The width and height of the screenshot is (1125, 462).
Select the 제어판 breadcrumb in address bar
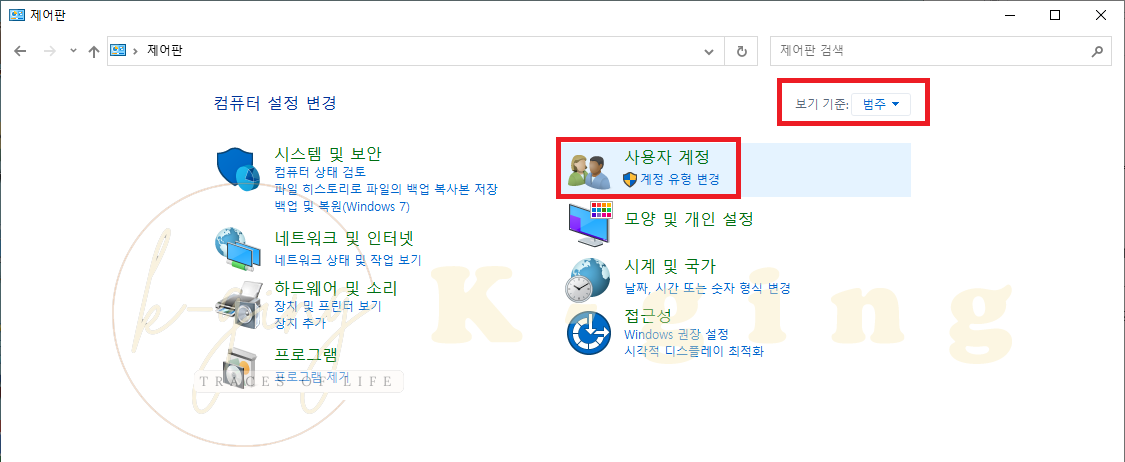[x=164, y=51]
